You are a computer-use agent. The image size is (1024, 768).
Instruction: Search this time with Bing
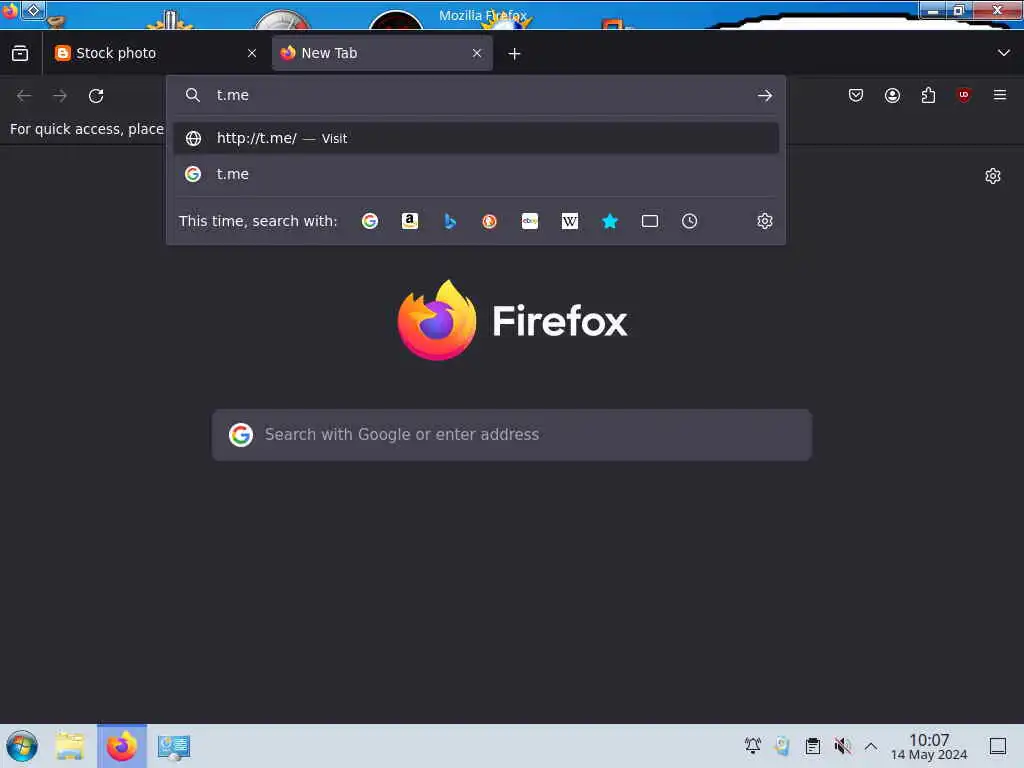click(x=450, y=221)
